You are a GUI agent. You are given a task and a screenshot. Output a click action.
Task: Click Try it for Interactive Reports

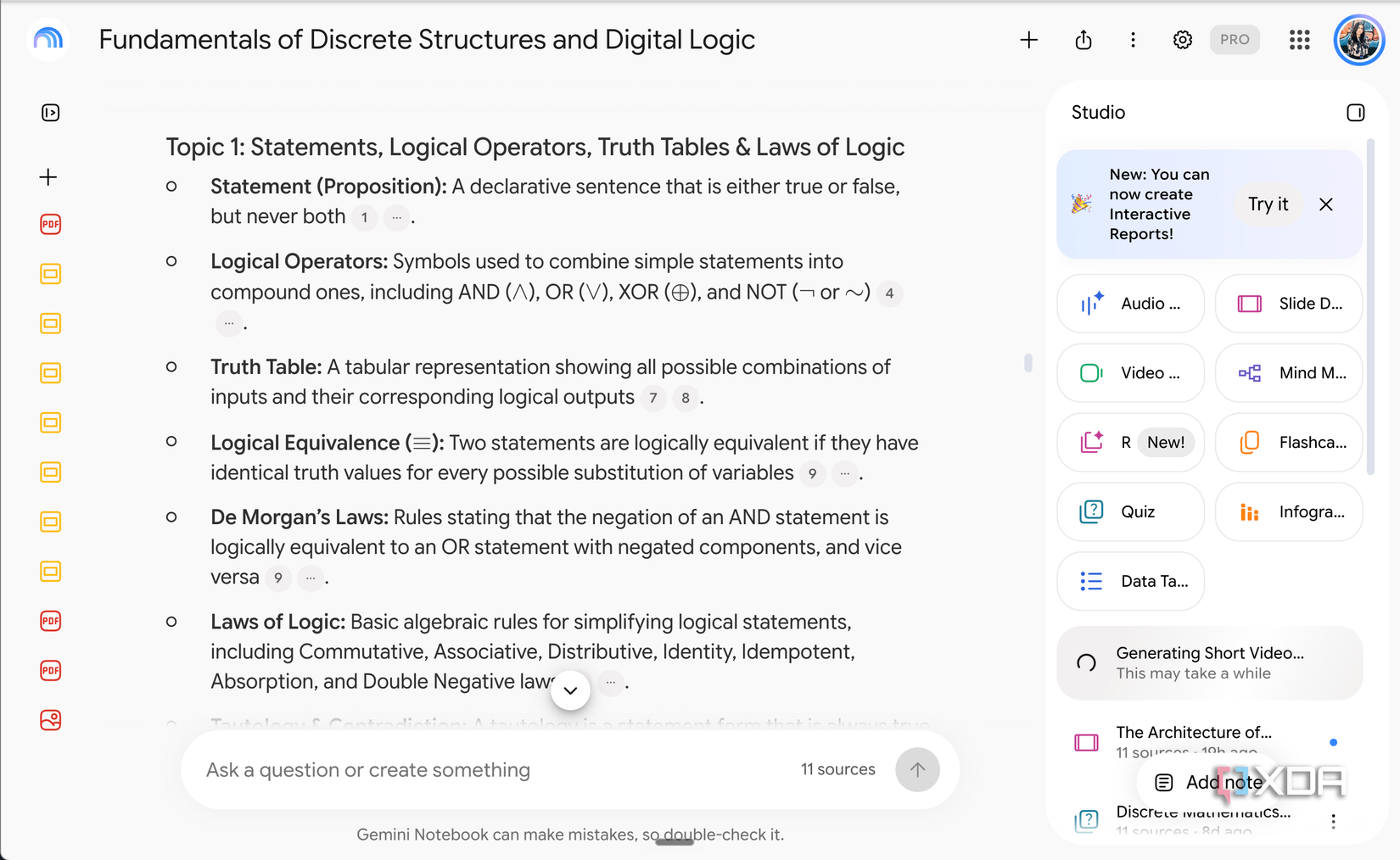tap(1268, 204)
